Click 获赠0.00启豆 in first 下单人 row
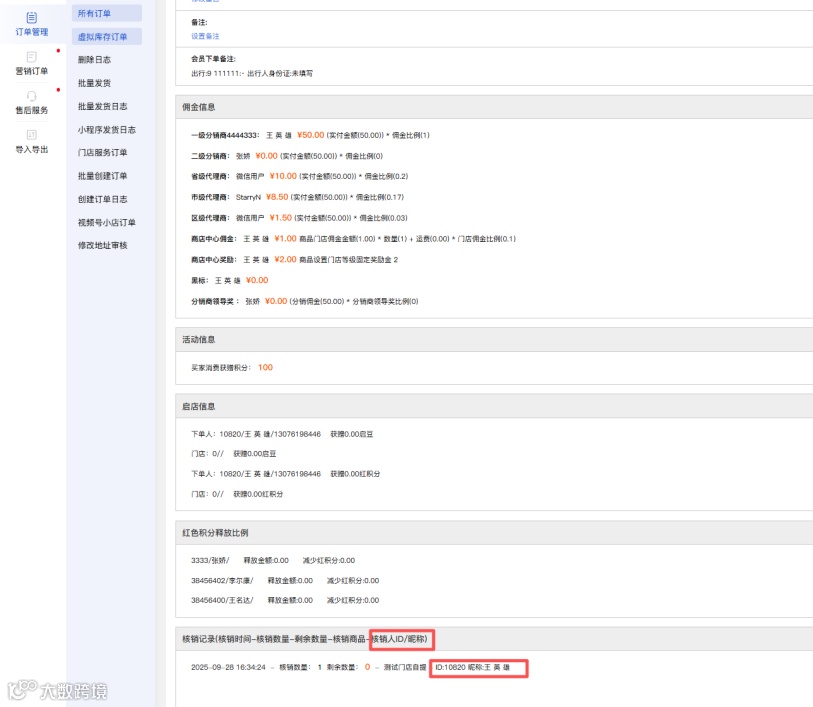This screenshot has height=707, width=813. point(352,434)
